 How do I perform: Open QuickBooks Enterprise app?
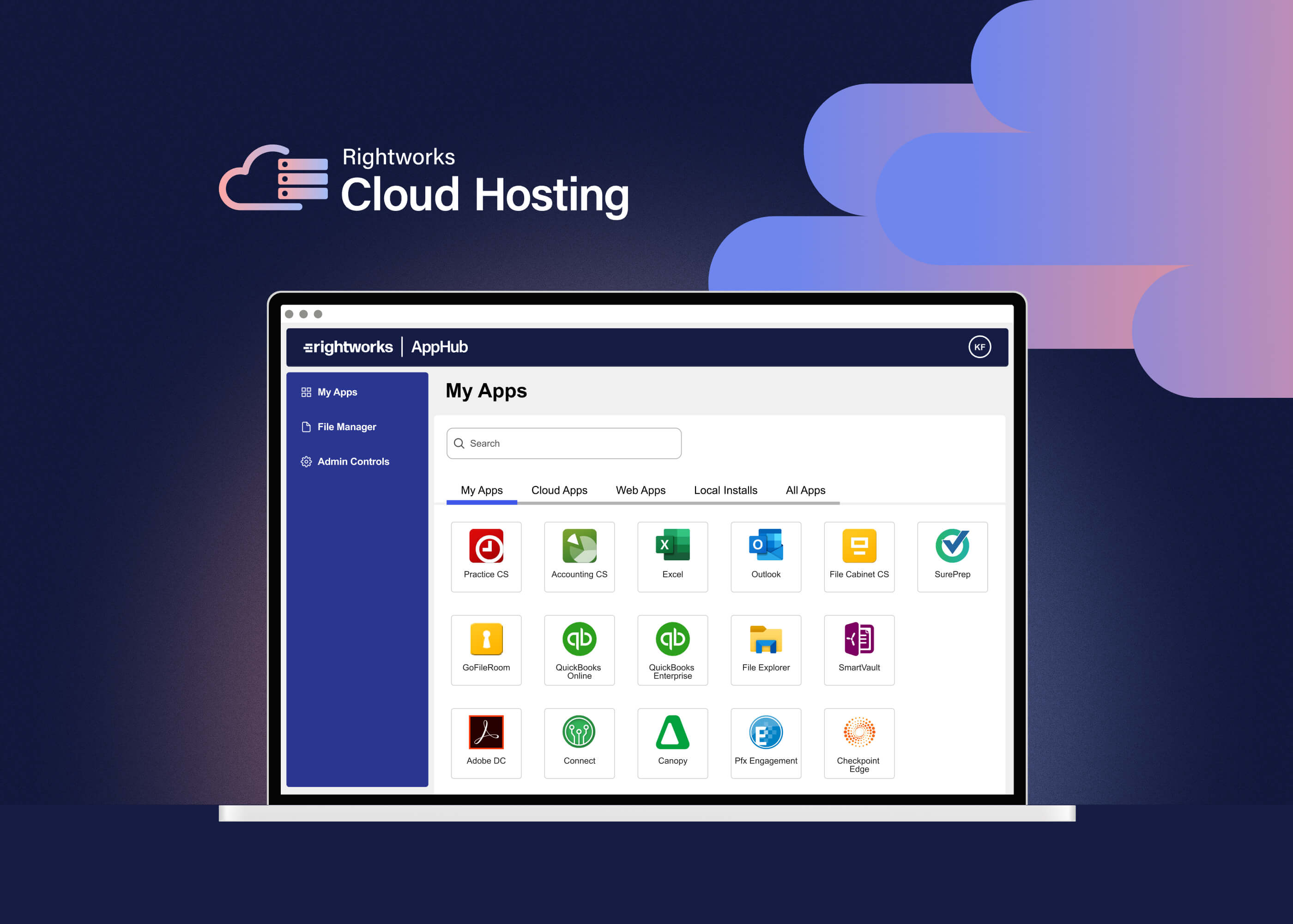673,650
